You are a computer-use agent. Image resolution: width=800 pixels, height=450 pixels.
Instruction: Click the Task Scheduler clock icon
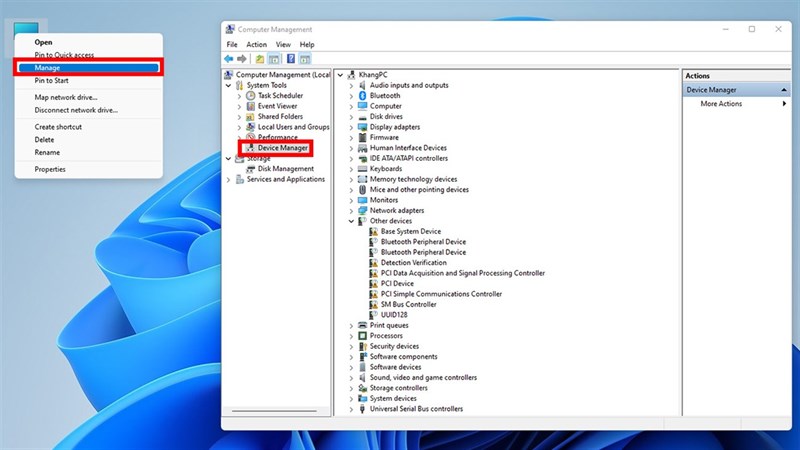pos(251,95)
